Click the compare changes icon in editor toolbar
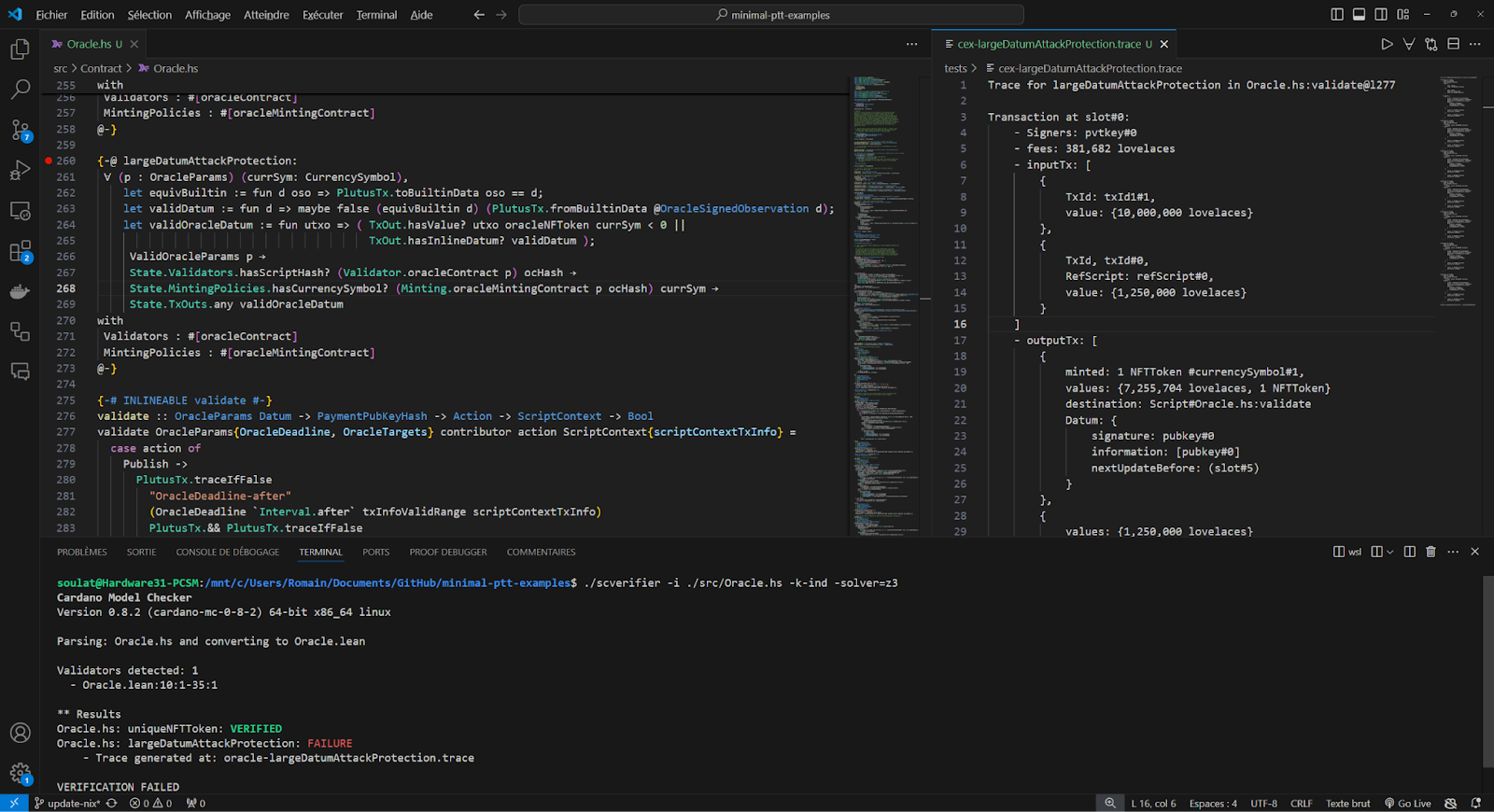The image size is (1494, 812). pyautogui.click(x=1431, y=44)
